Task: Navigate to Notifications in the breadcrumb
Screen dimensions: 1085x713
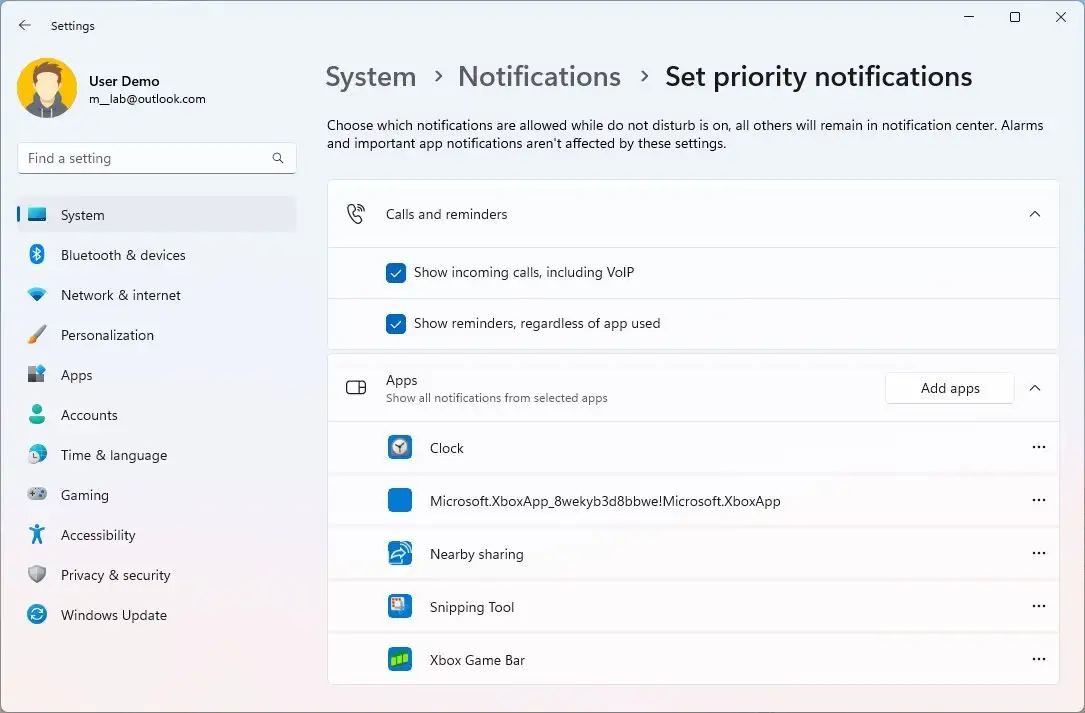Action: coord(539,77)
